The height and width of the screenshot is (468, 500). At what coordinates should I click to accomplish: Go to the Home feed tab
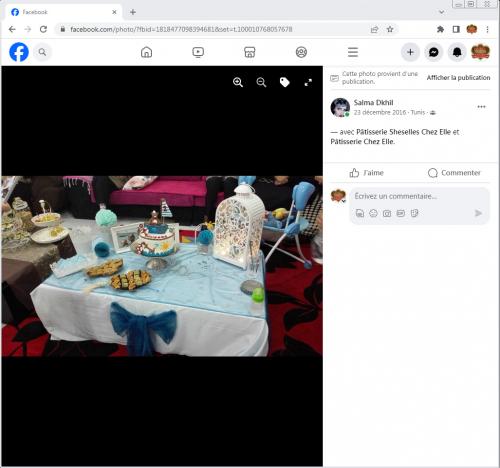tap(147, 52)
